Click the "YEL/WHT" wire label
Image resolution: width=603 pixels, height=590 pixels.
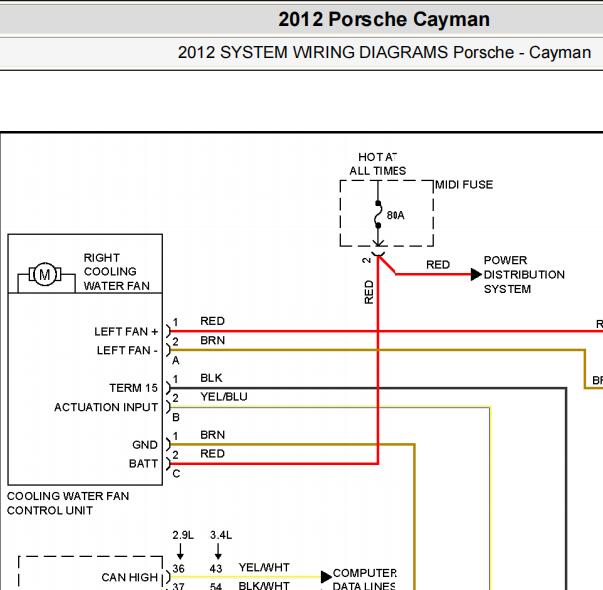[264, 567]
